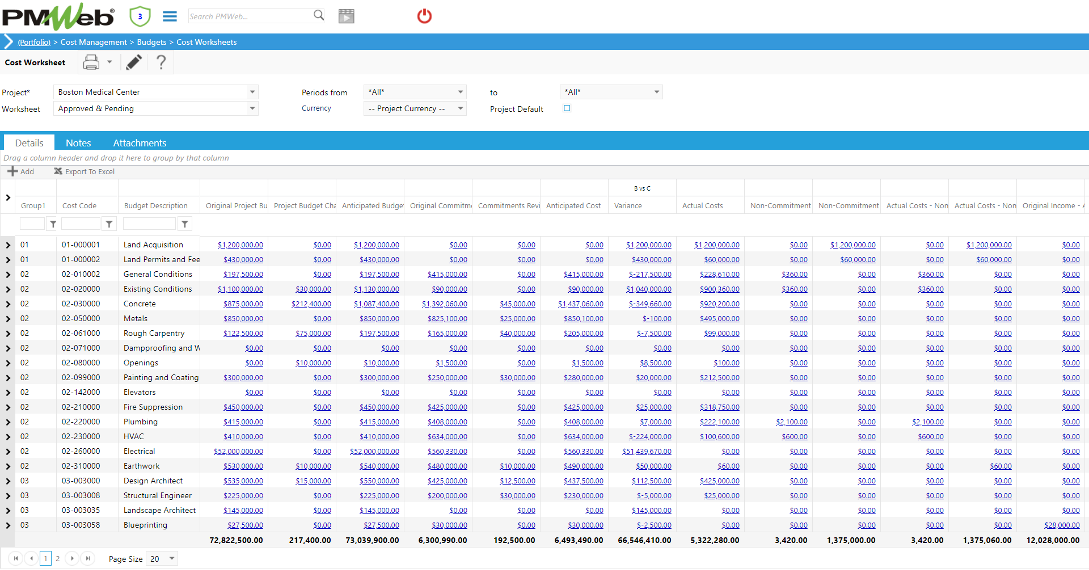Switch to the Details tab
The height and width of the screenshot is (570, 1089).
[29, 142]
